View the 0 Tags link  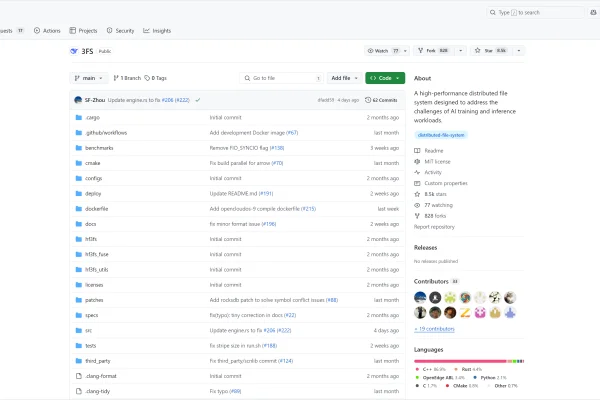pyautogui.click(x=155, y=78)
